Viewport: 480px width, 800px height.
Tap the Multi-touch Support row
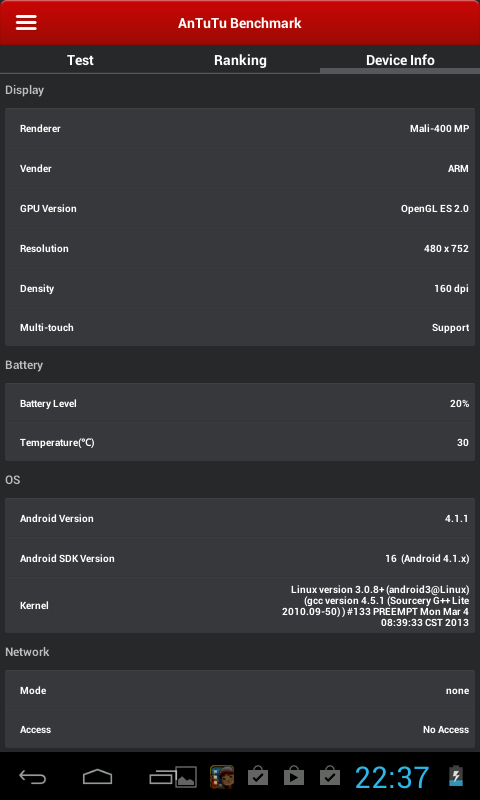pyautogui.click(x=240, y=328)
